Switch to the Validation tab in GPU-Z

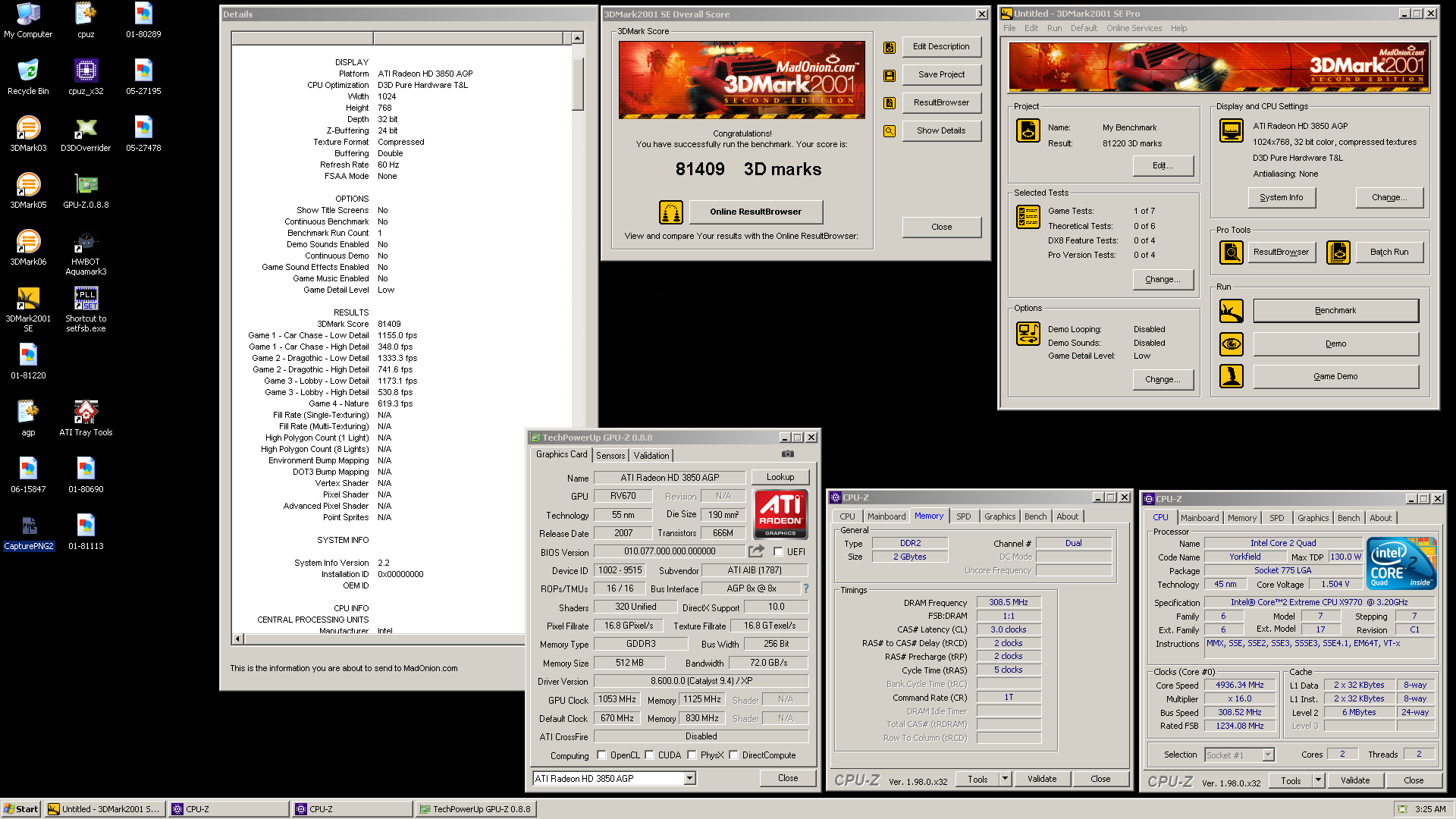click(651, 456)
